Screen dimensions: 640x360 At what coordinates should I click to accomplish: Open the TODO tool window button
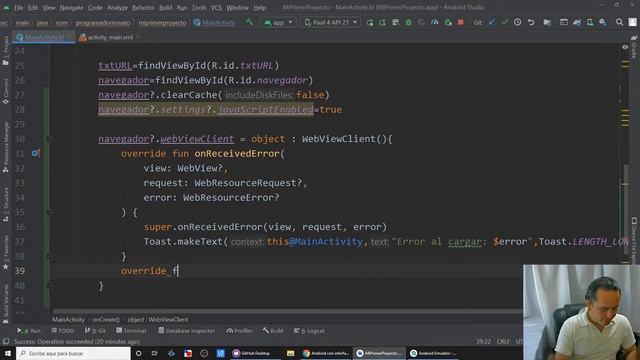pyautogui.click(x=63, y=331)
